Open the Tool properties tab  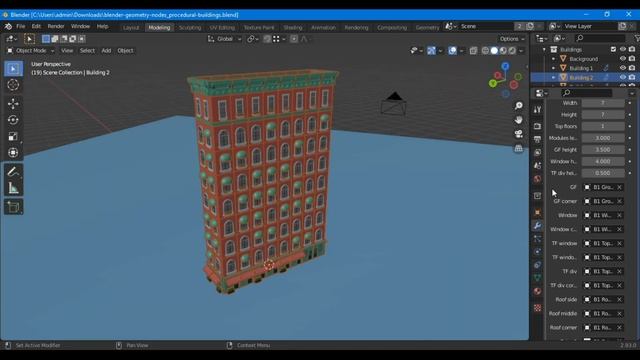537,110
